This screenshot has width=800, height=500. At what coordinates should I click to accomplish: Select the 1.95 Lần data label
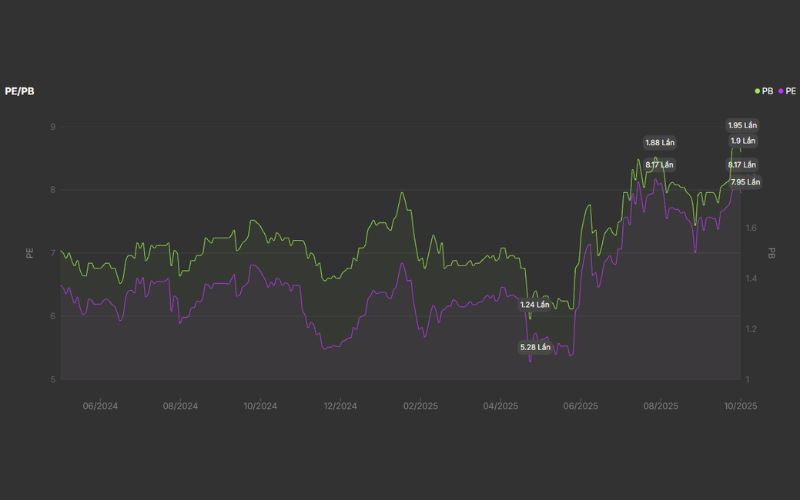[742, 125]
